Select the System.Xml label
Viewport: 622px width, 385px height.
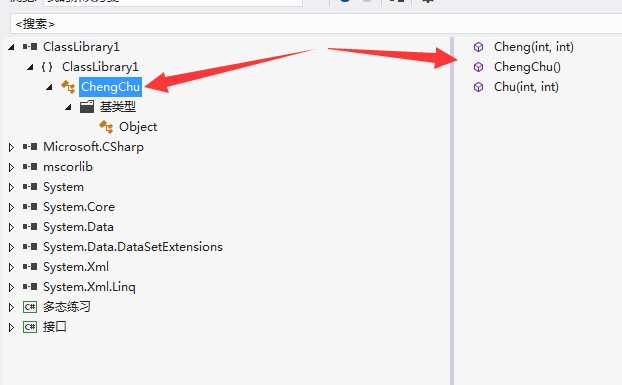coord(76,267)
